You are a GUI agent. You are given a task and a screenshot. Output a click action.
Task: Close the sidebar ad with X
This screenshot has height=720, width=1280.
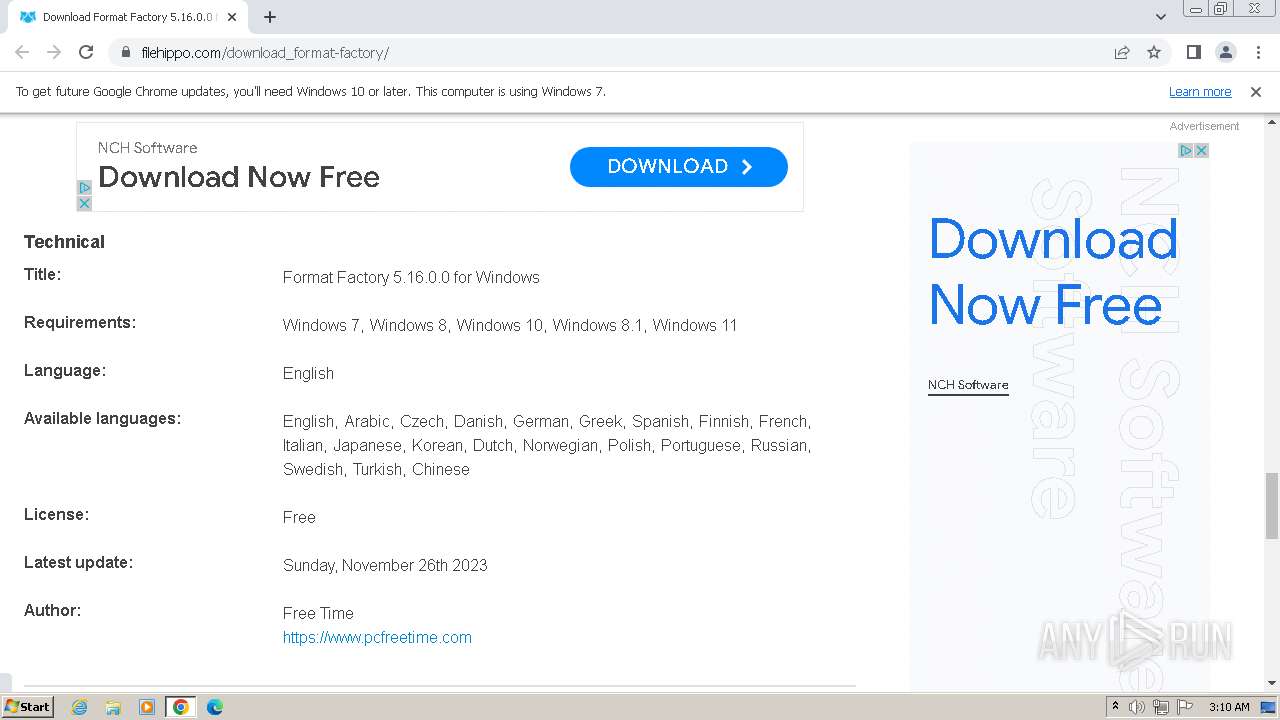(x=1202, y=150)
